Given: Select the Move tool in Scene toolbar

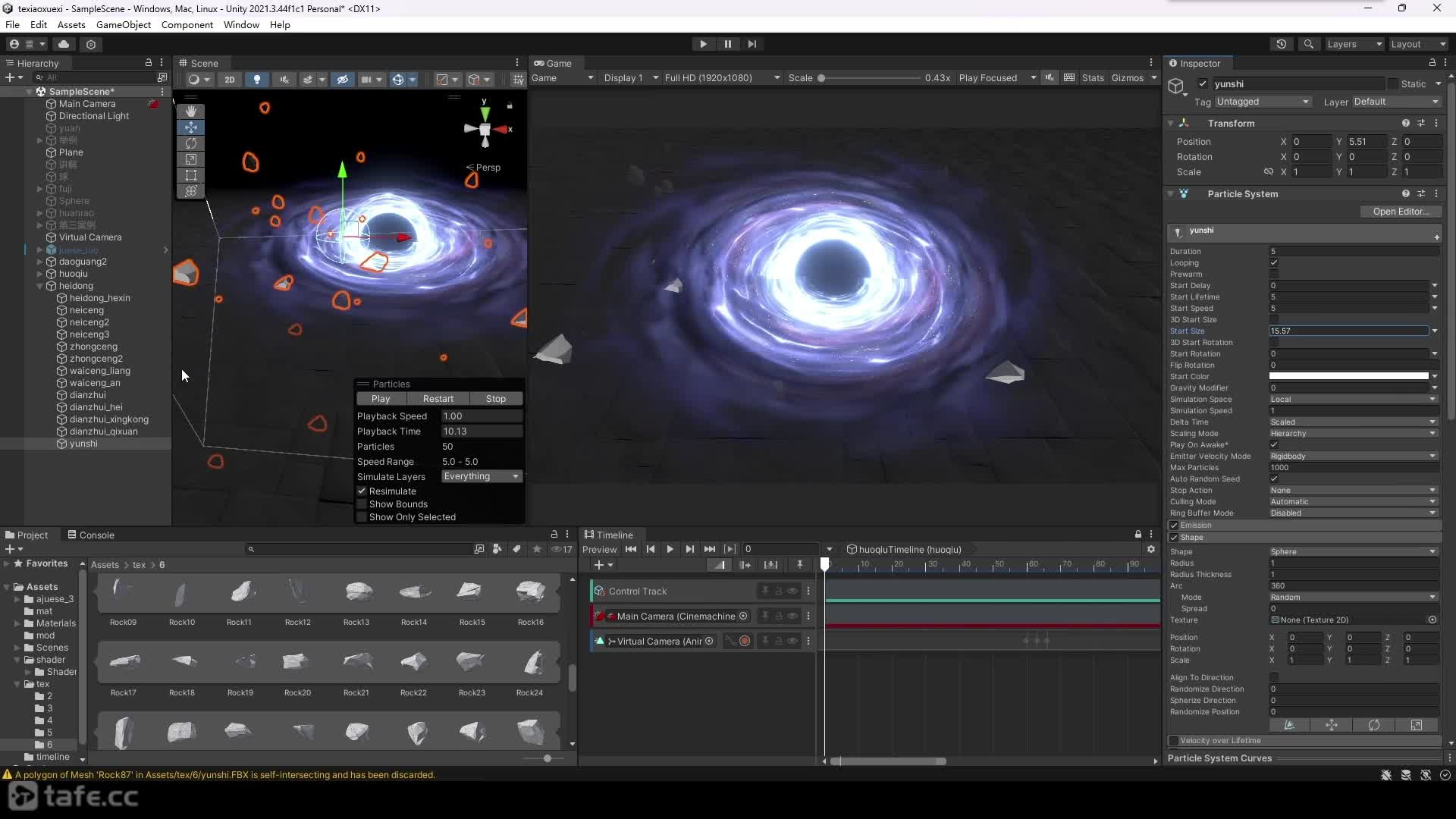Looking at the screenshot, I should coord(191,127).
